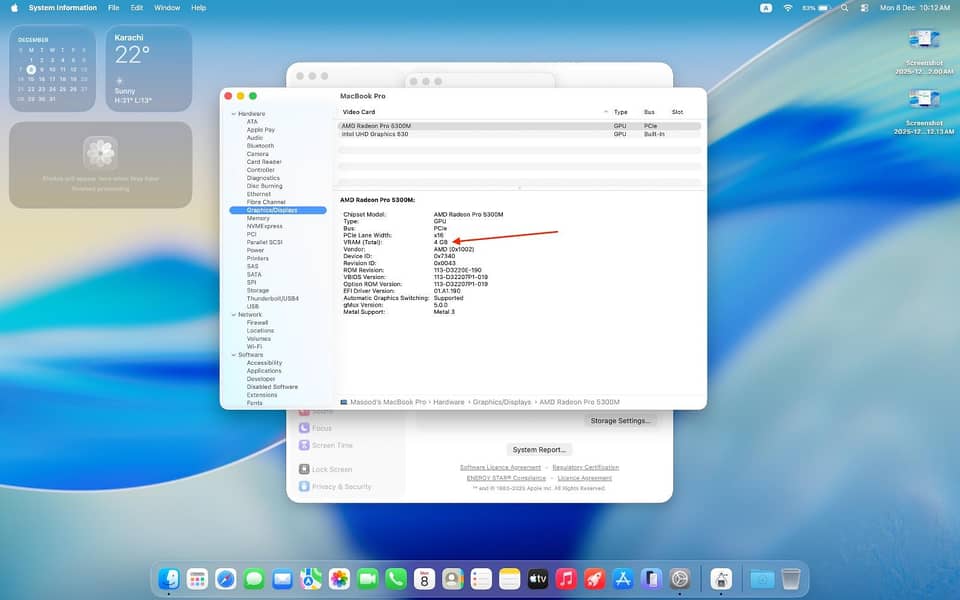Open the Window menu
This screenshot has width=960, height=600.
click(x=167, y=7)
